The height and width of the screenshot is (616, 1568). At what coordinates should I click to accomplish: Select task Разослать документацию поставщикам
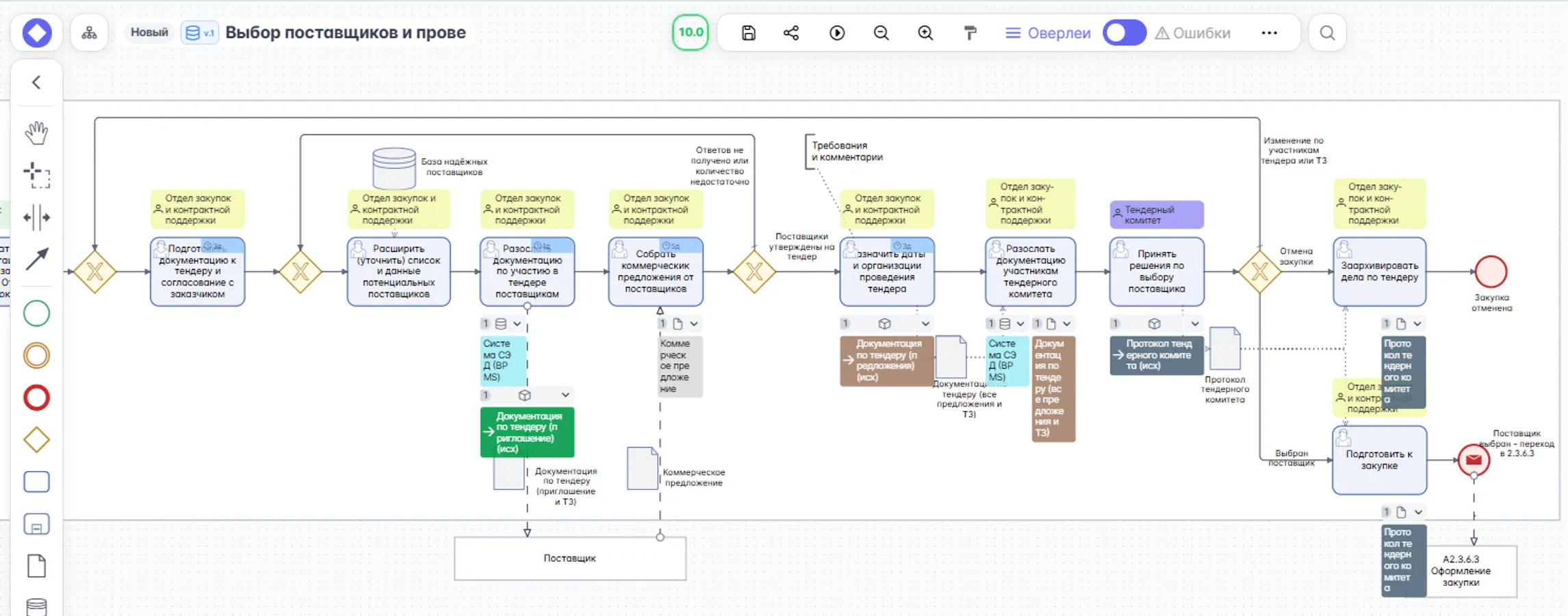pos(527,272)
